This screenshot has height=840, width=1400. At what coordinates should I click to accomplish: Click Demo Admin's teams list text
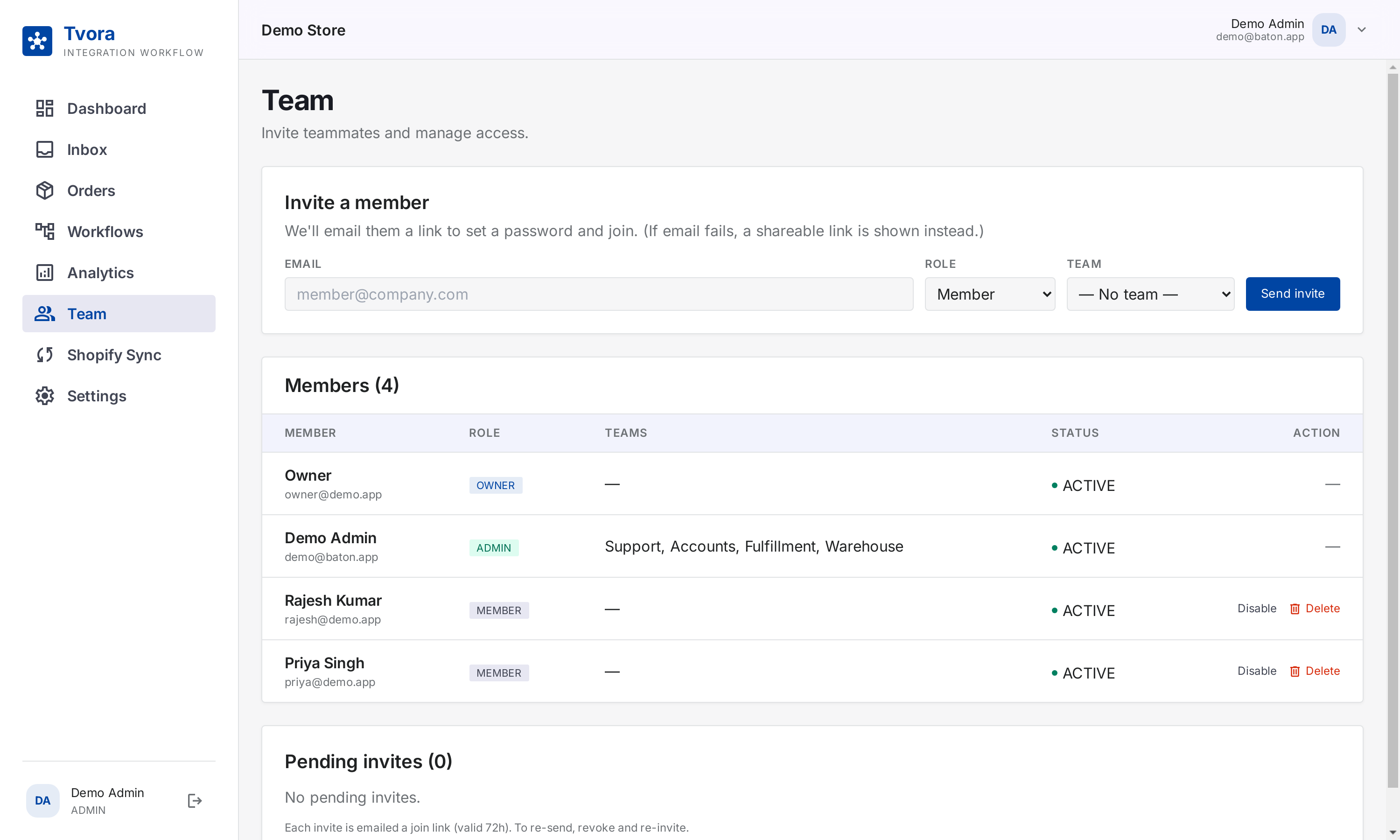(x=754, y=546)
